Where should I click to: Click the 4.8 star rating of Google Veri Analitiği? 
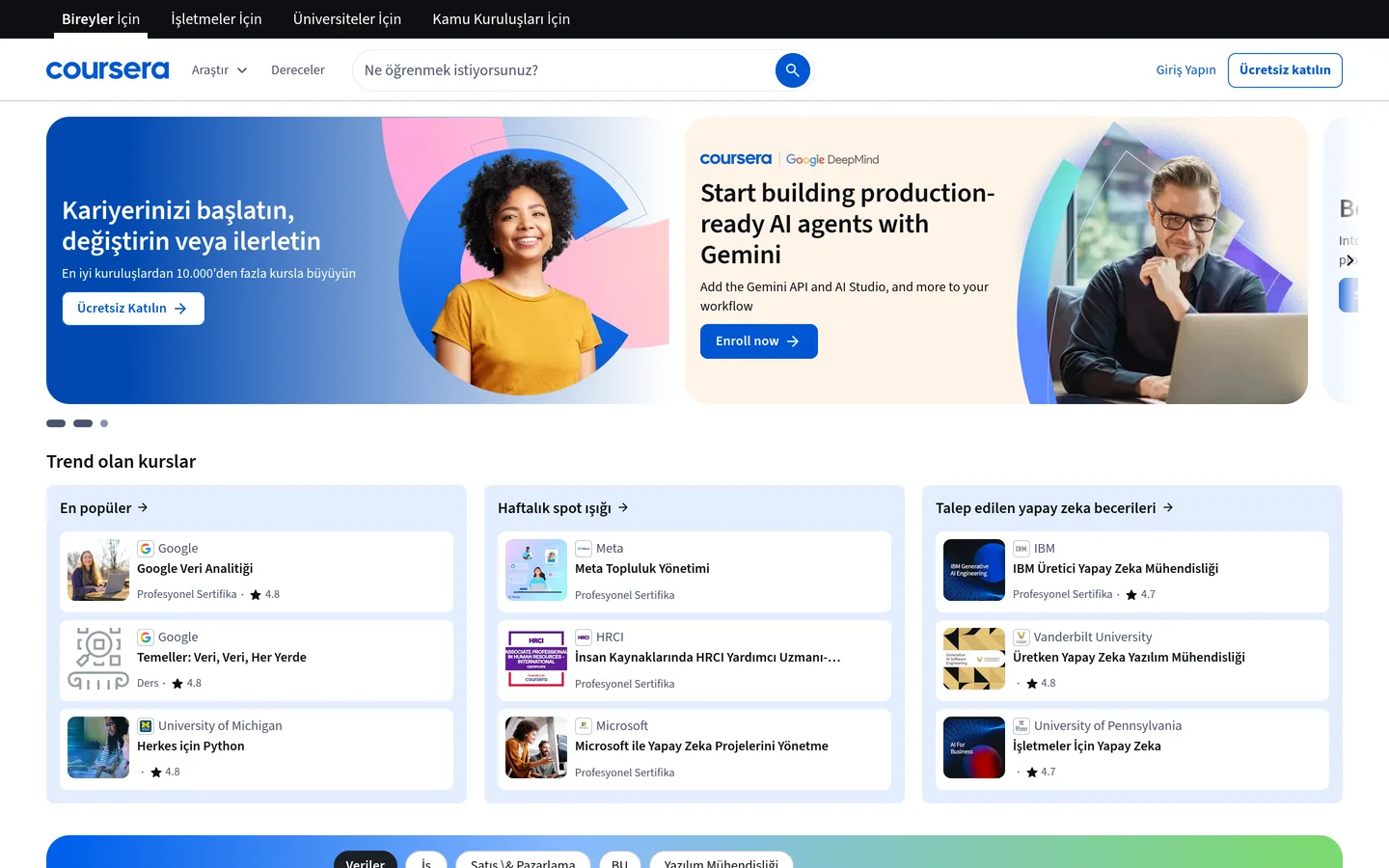tap(265, 595)
